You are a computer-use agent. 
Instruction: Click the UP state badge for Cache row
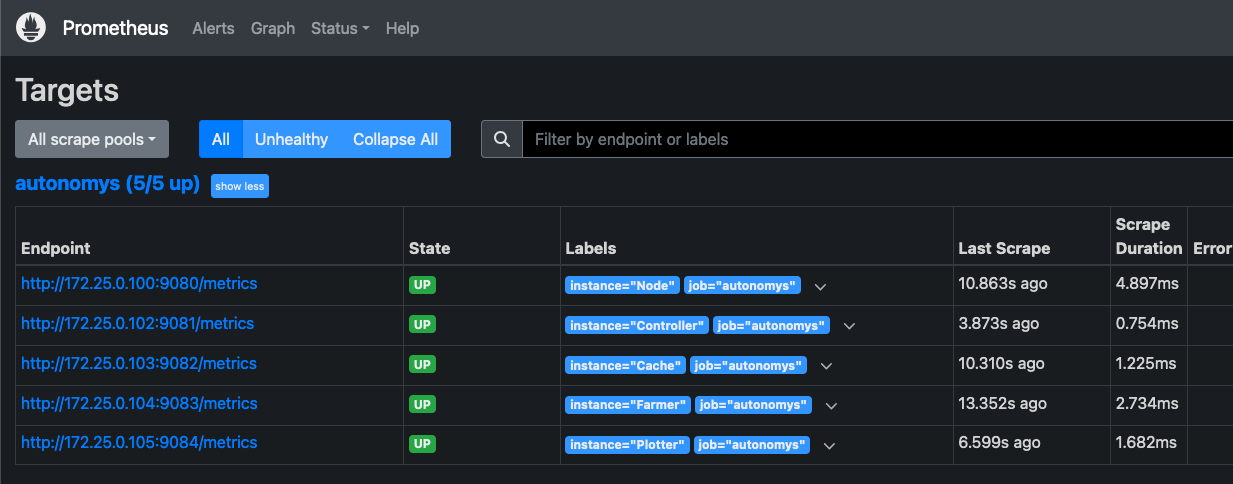[422, 365]
